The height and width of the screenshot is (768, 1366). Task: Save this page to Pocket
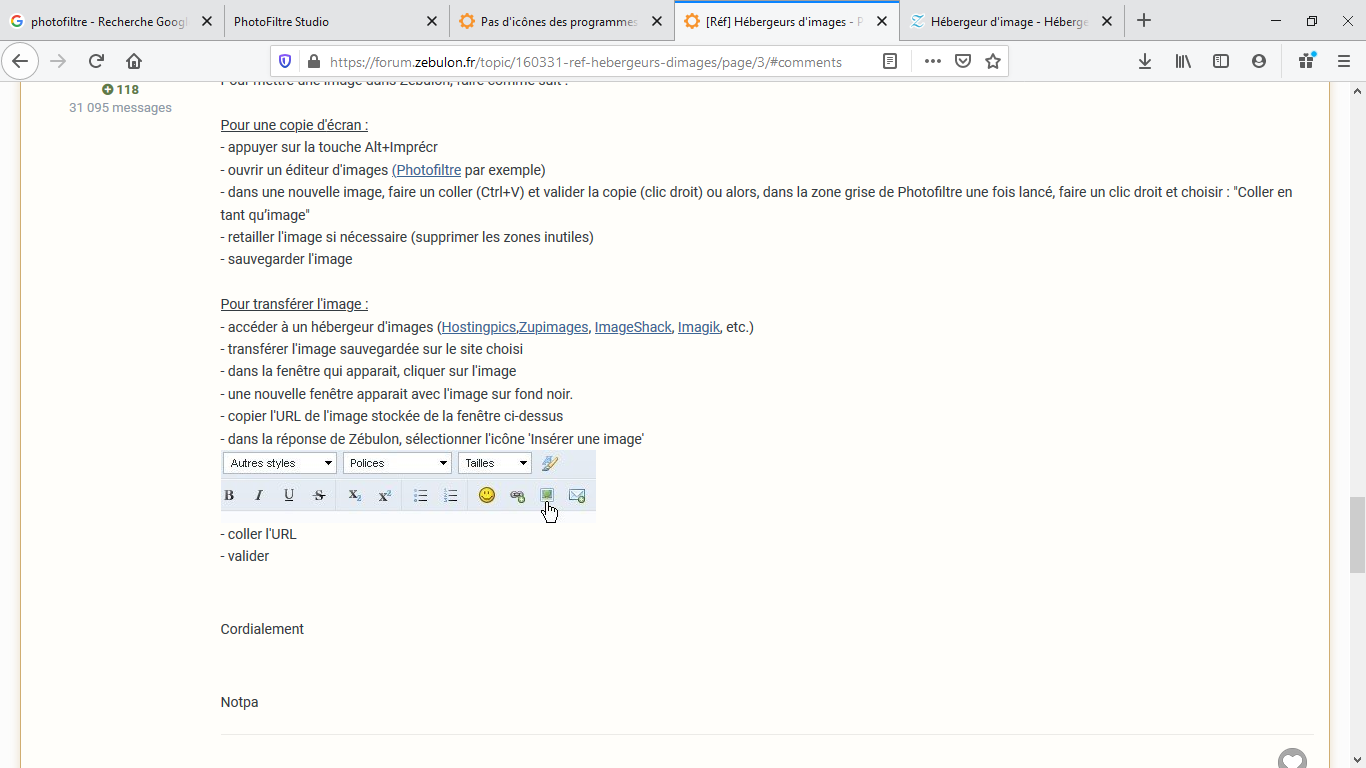coord(963,61)
